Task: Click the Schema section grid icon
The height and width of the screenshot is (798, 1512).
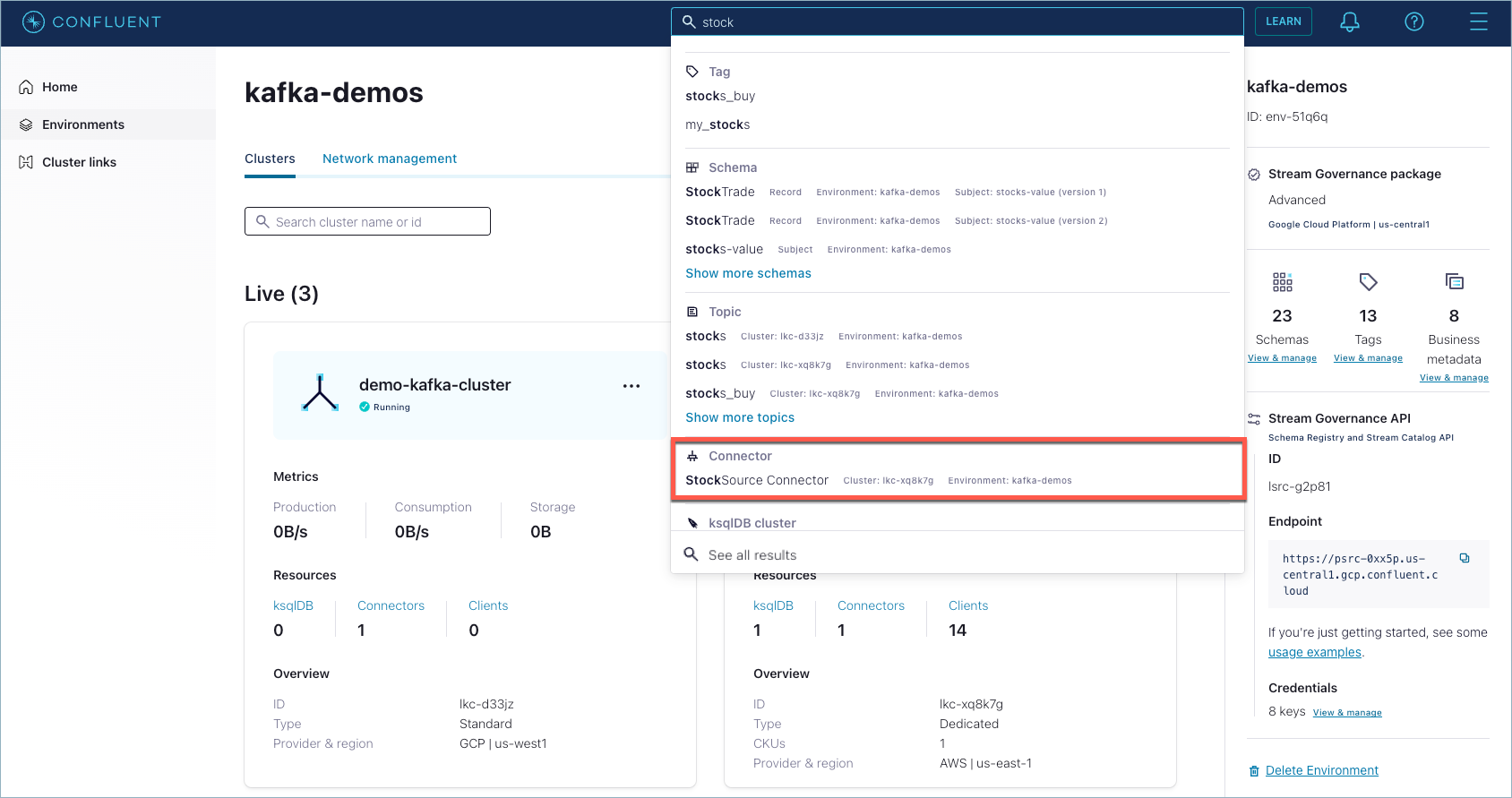Action: (x=692, y=167)
